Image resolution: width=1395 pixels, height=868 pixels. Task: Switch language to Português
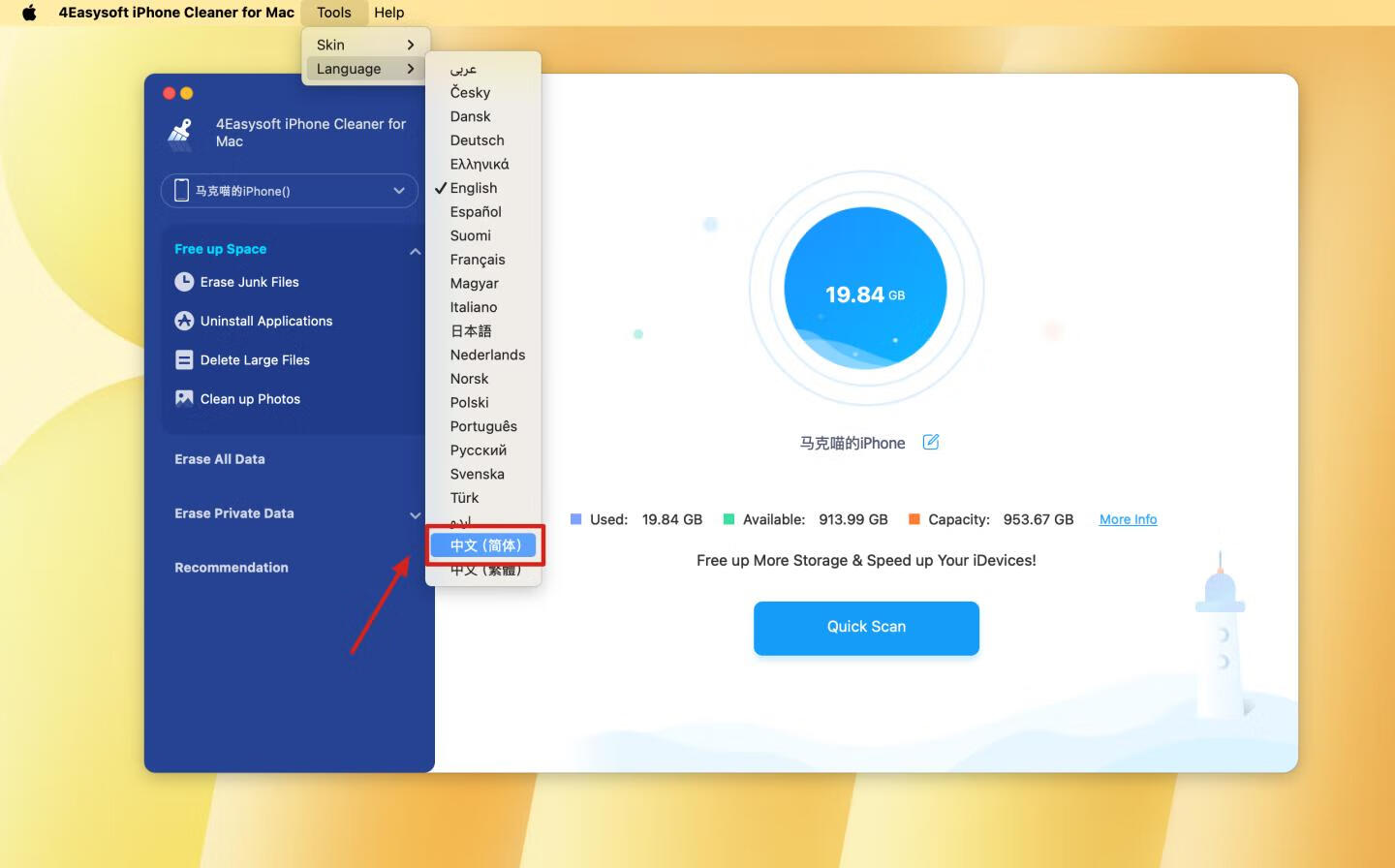point(483,426)
